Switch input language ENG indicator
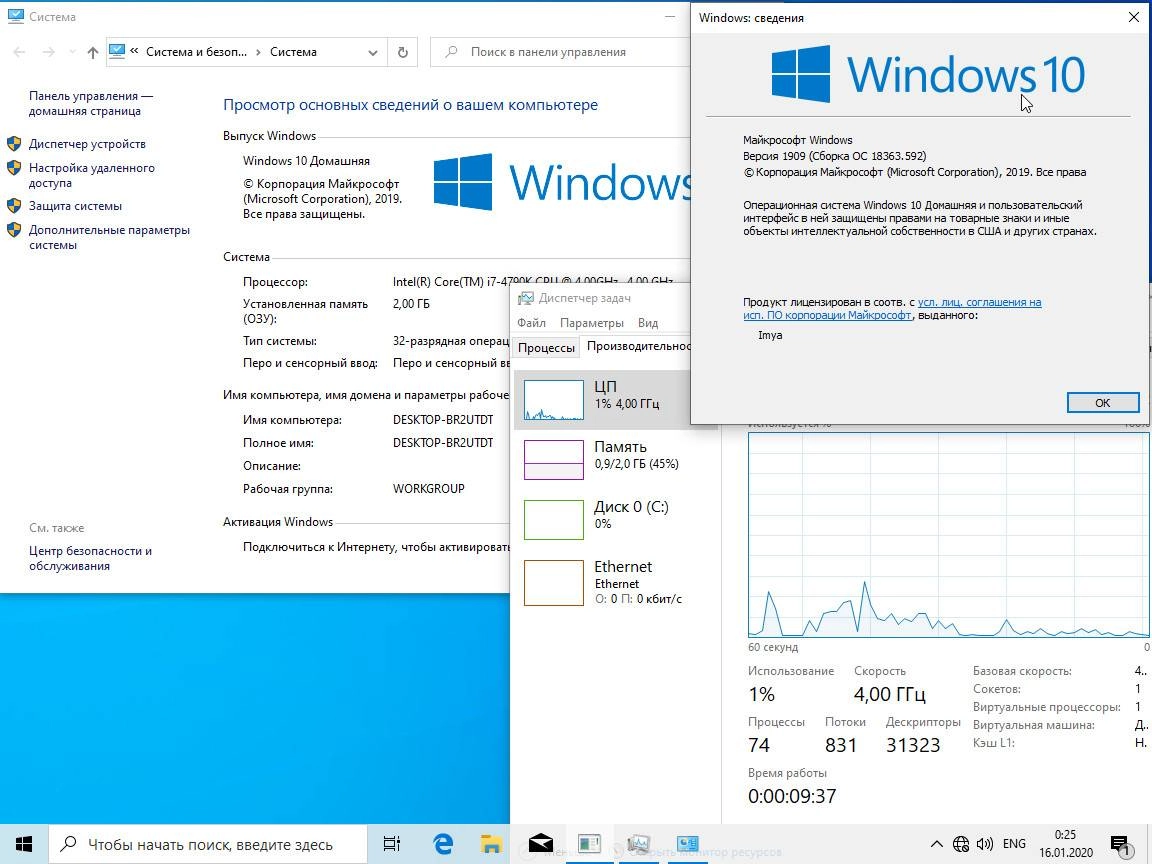Image resolution: width=1152 pixels, height=864 pixels. click(1014, 844)
